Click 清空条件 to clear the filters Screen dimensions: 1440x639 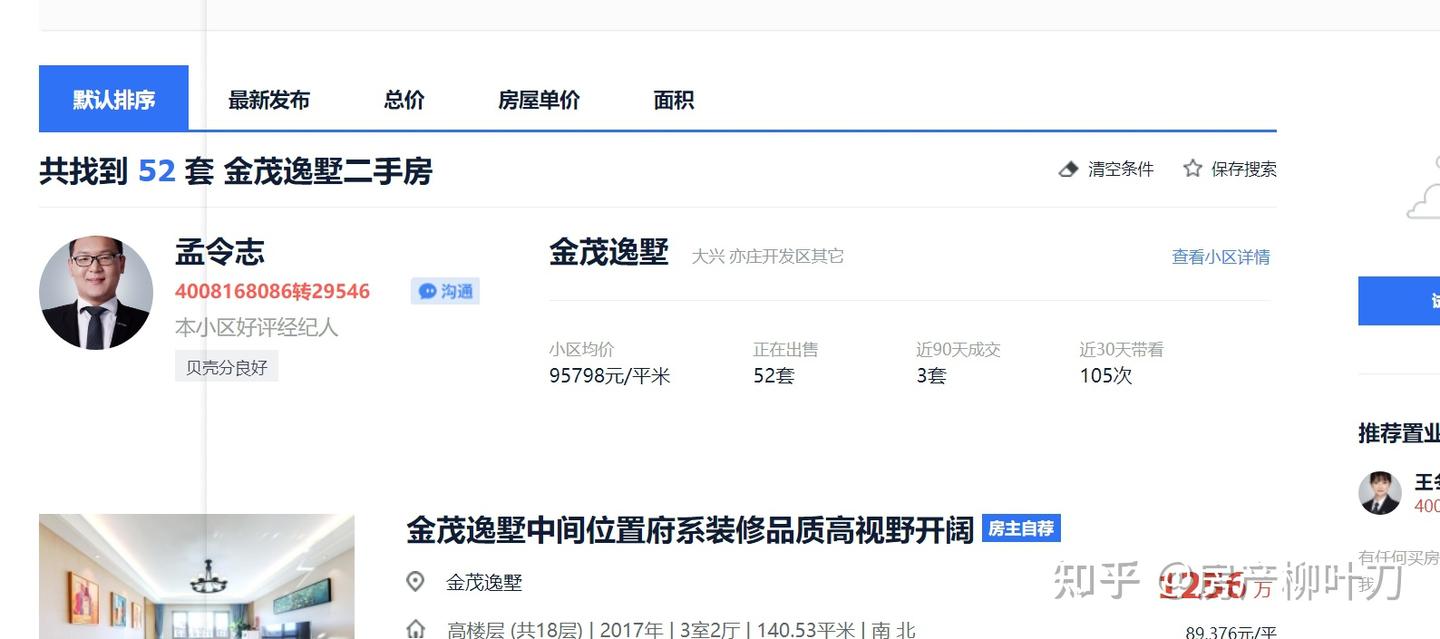coord(1121,169)
